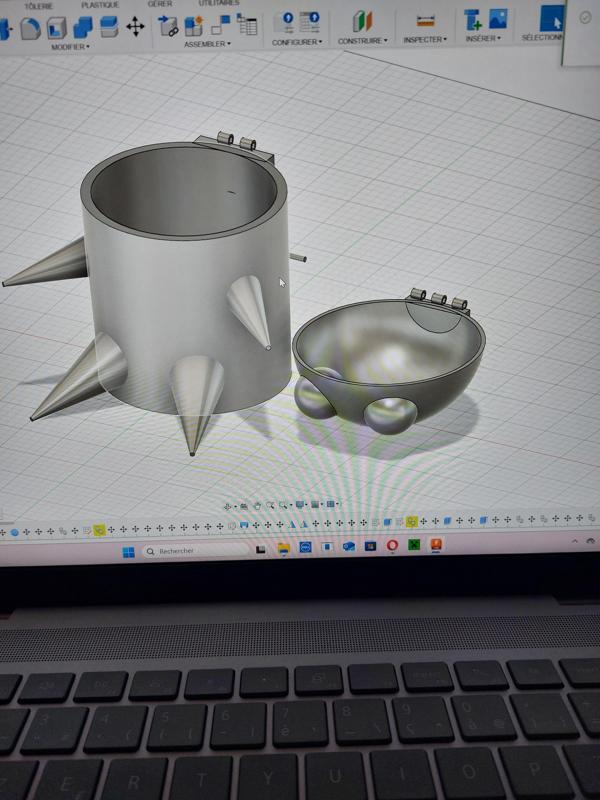Image resolution: width=600 pixels, height=800 pixels.
Task: Activate the blue Selection arrow tool
Action: [552, 18]
